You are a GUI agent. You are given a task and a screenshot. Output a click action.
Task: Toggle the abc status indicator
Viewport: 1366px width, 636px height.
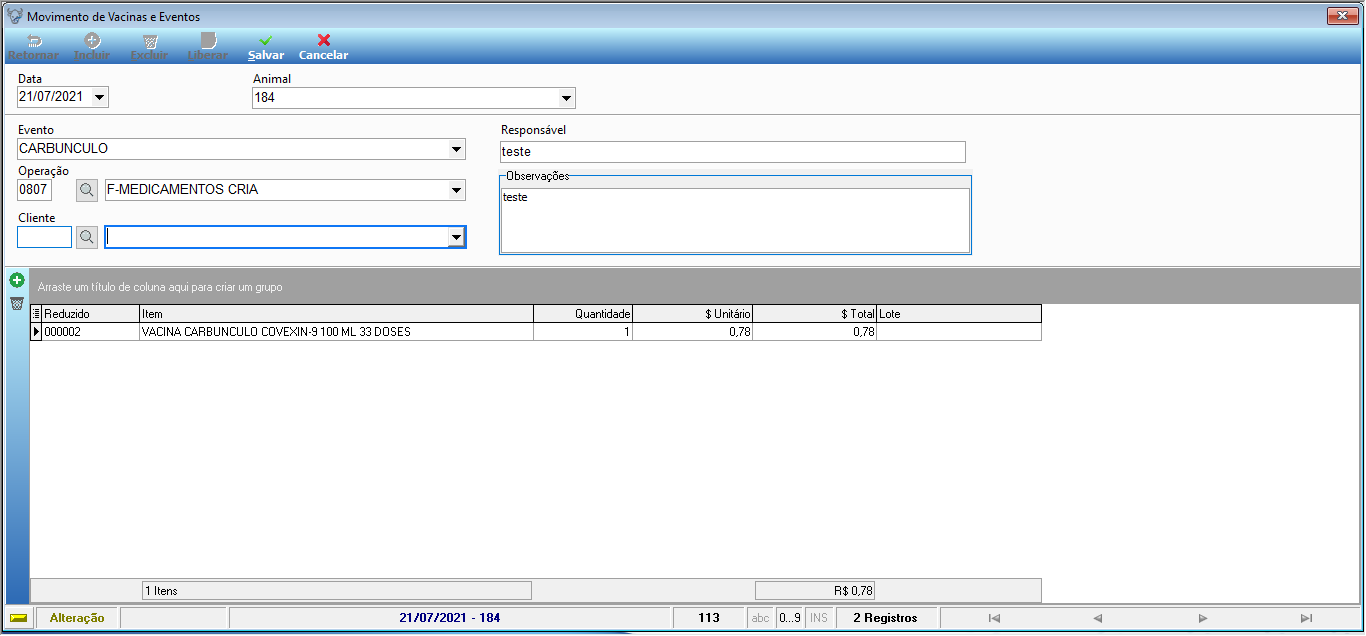coord(760,618)
